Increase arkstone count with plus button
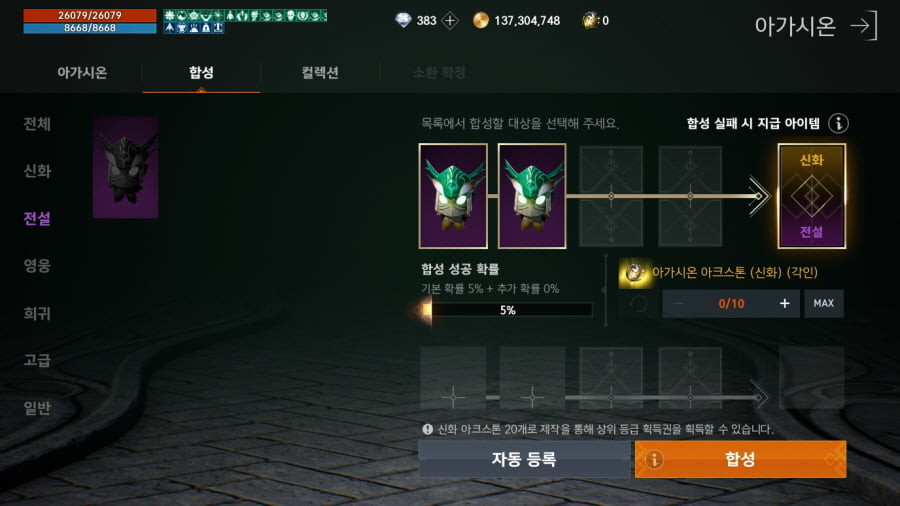Image resolution: width=900 pixels, height=506 pixels. (x=785, y=303)
